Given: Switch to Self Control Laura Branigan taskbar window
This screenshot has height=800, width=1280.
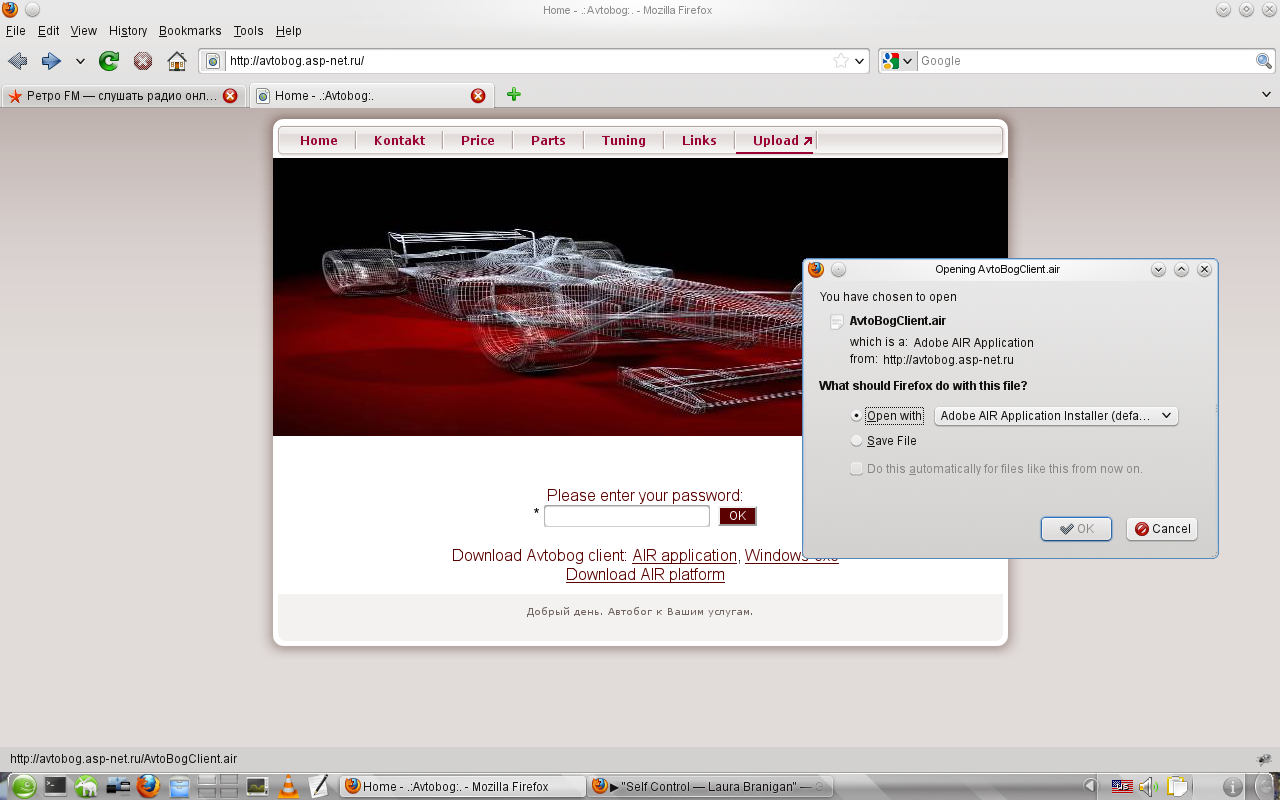Looking at the screenshot, I should pyautogui.click(x=711, y=787).
